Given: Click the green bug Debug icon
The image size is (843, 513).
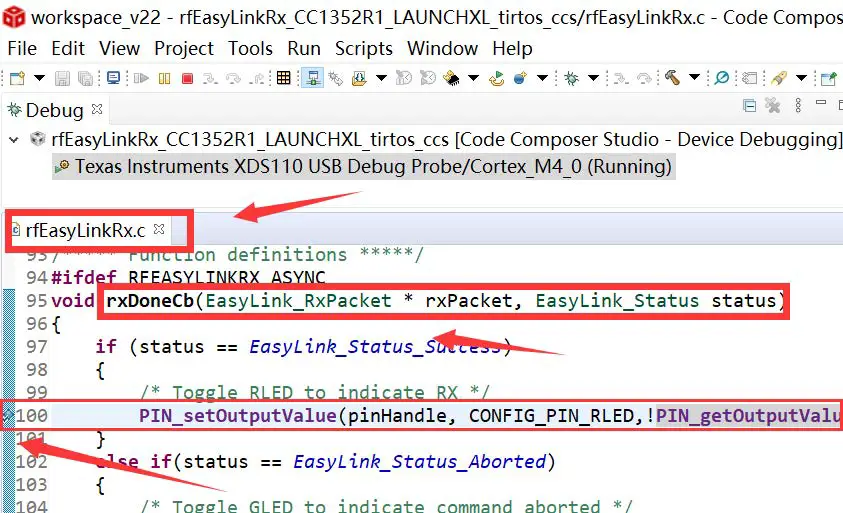Looking at the screenshot, I should click(x=571, y=79).
